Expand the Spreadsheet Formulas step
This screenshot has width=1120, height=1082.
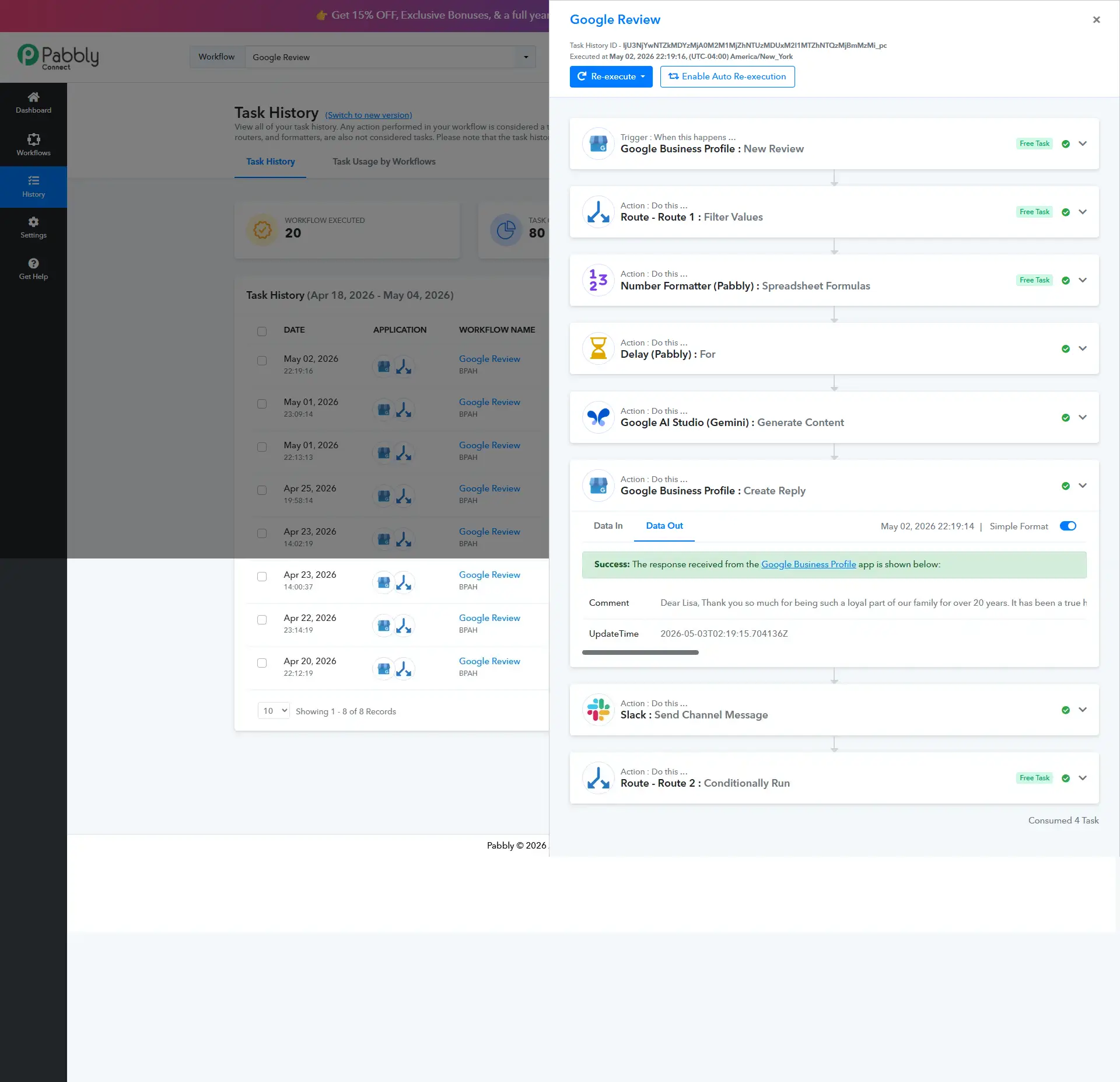(1083, 280)
